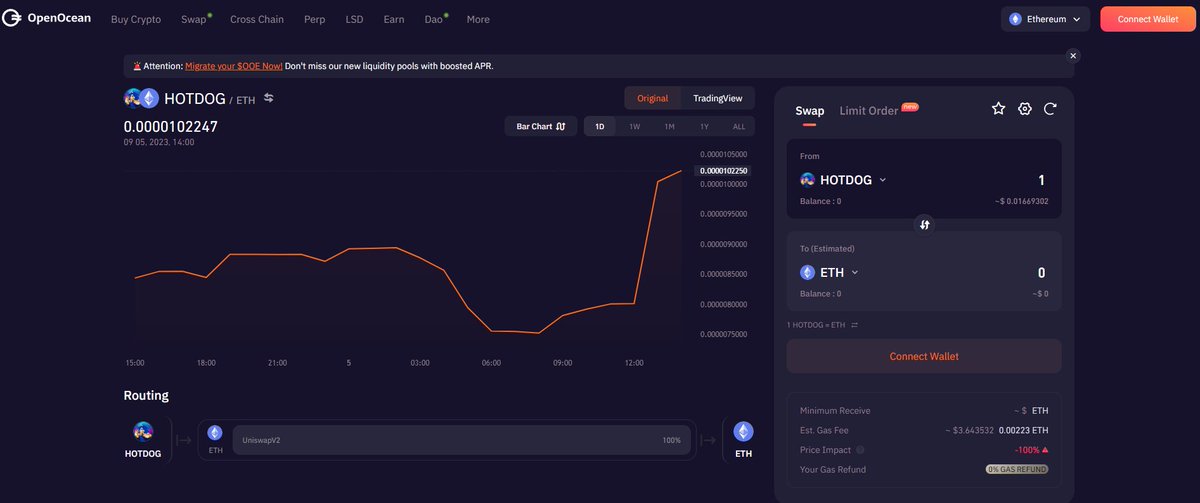Switch to the Swap tab

[x=810, y=111]
